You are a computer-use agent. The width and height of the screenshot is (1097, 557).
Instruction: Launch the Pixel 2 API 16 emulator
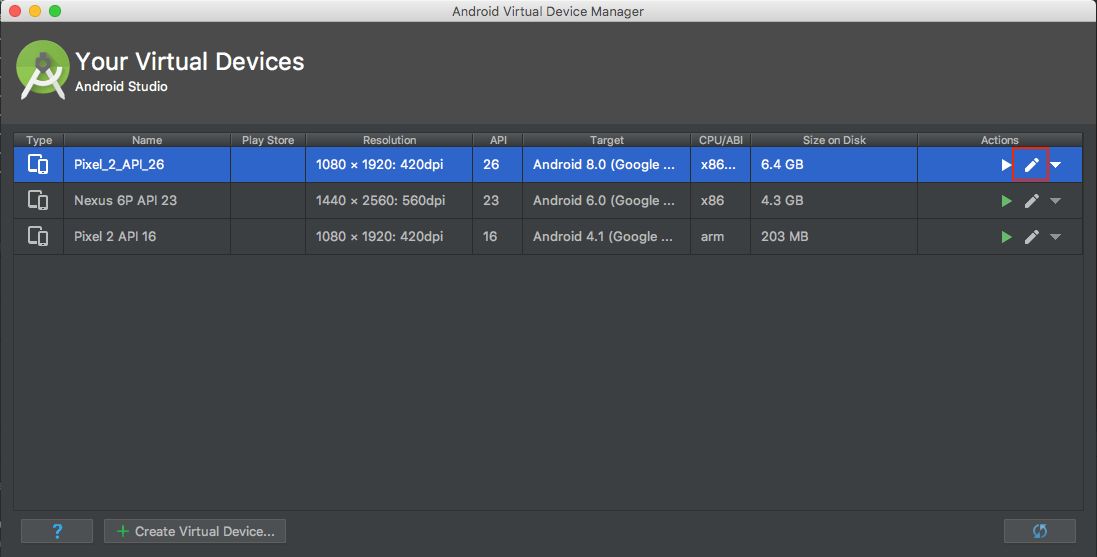[1006, 237]
